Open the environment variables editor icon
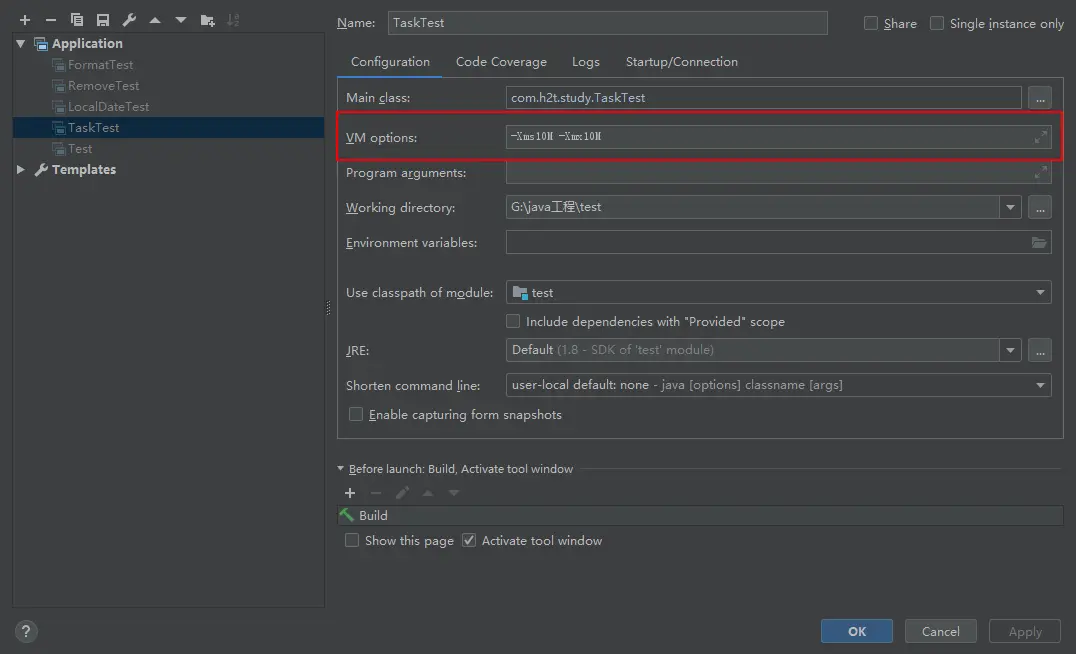This screenshot has height=654, width=1076. [1039, 243]
